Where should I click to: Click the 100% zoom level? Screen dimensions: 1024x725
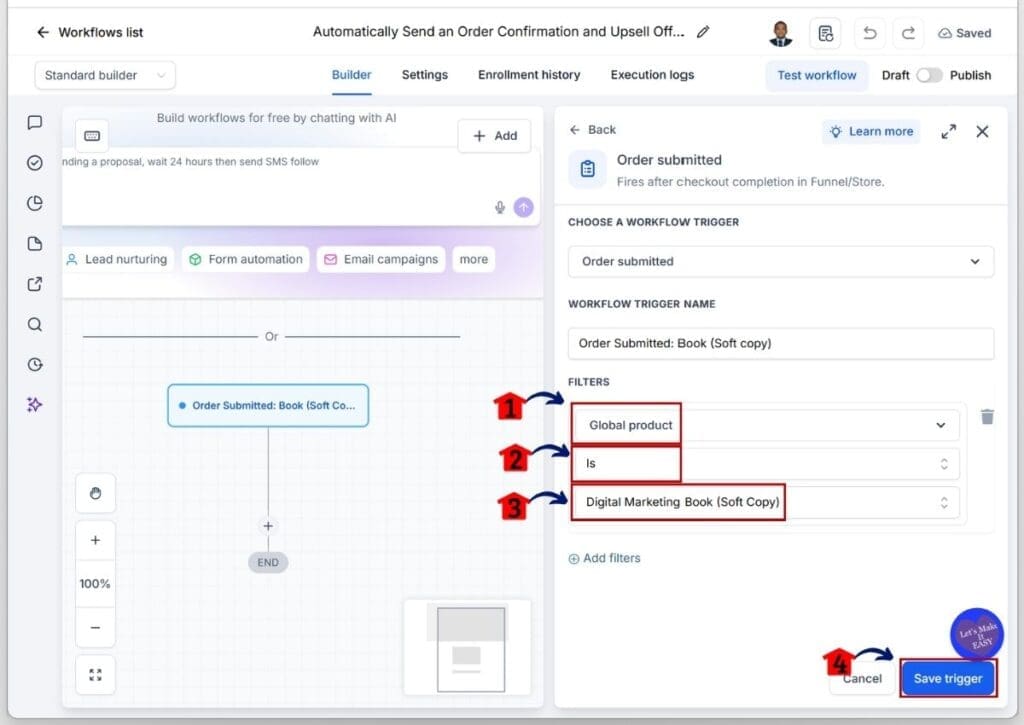[x=95, y=584]
